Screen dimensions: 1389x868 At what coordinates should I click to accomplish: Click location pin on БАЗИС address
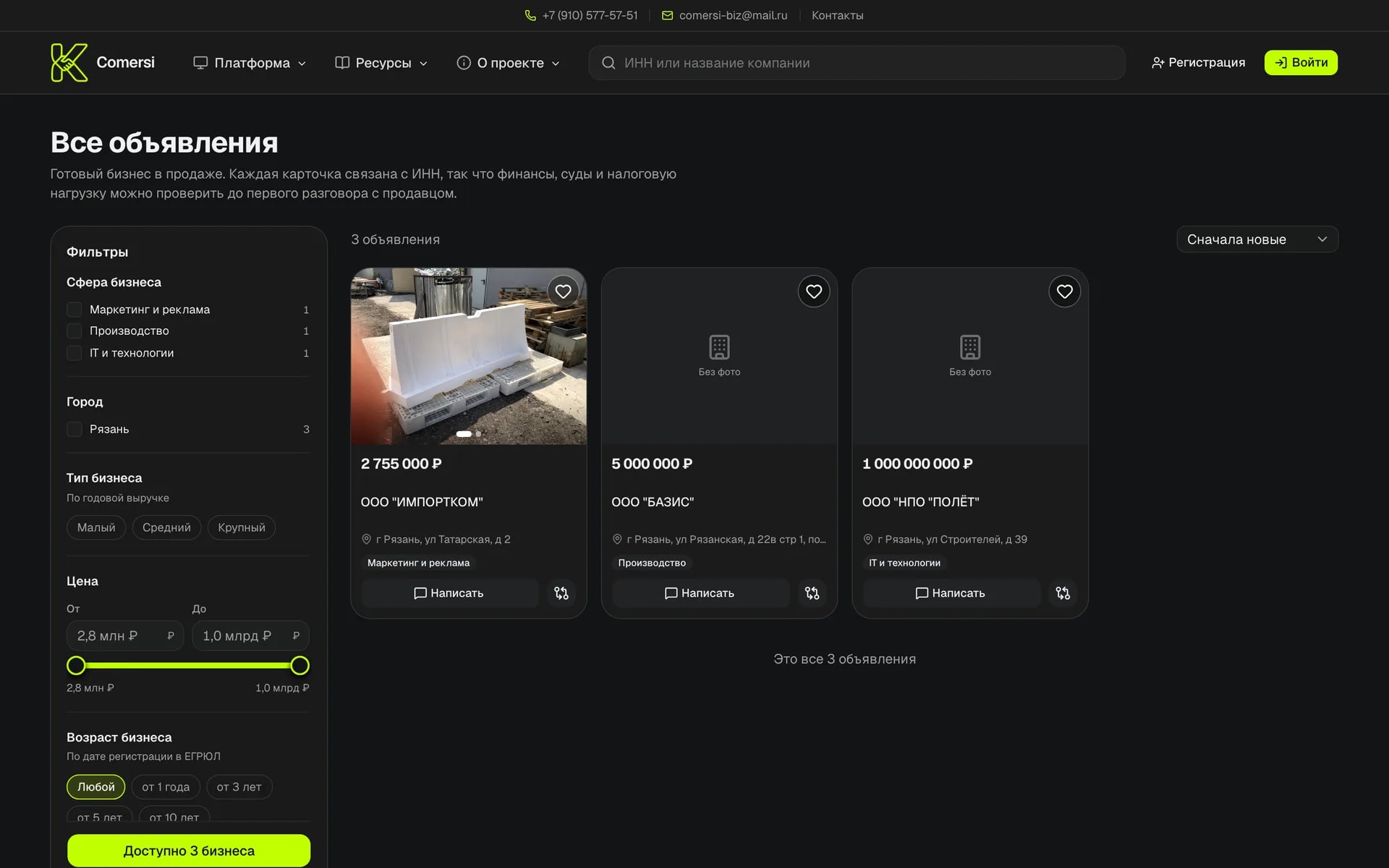(617, 539)
